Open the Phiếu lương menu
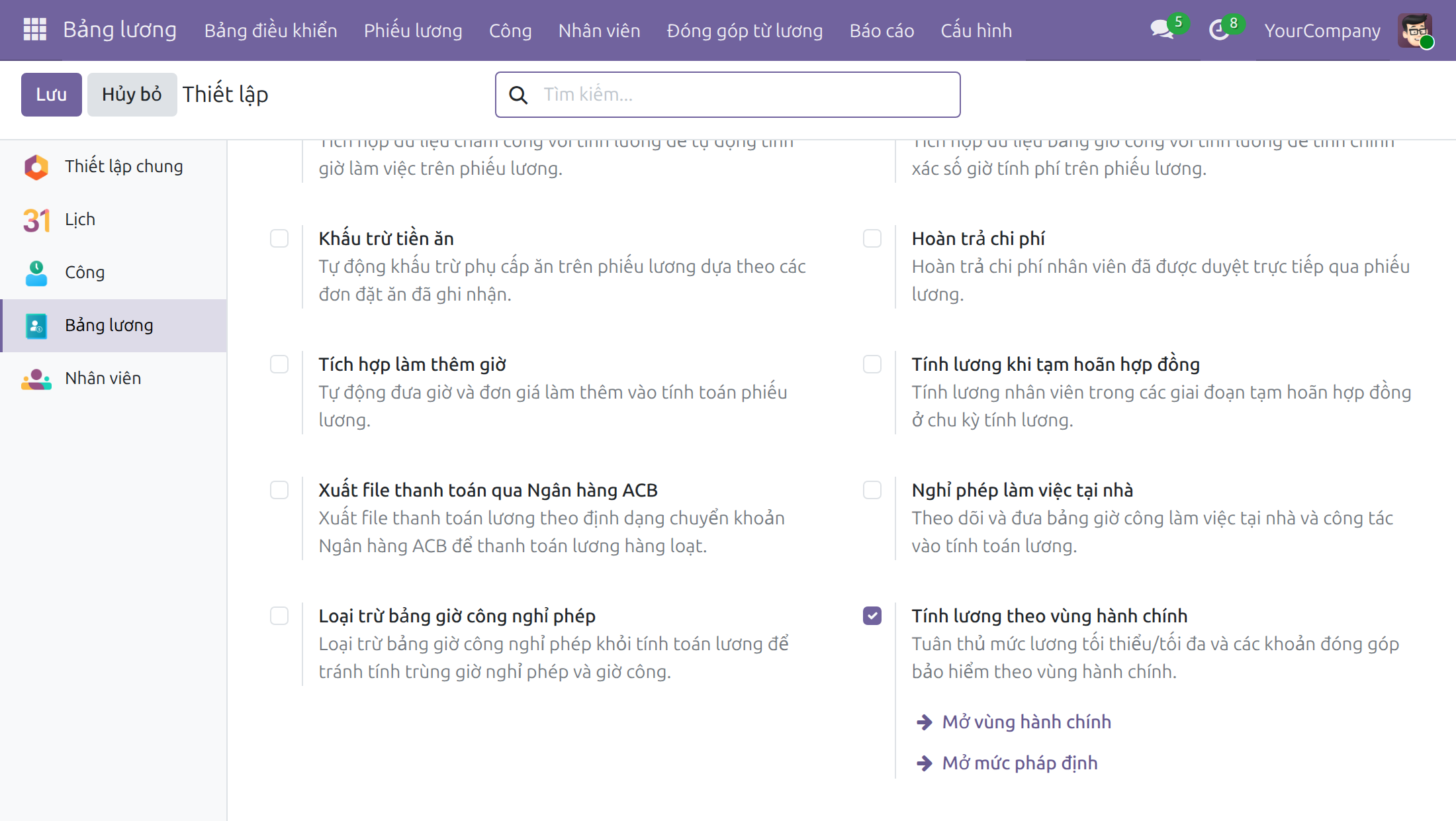 coord(413,30)
